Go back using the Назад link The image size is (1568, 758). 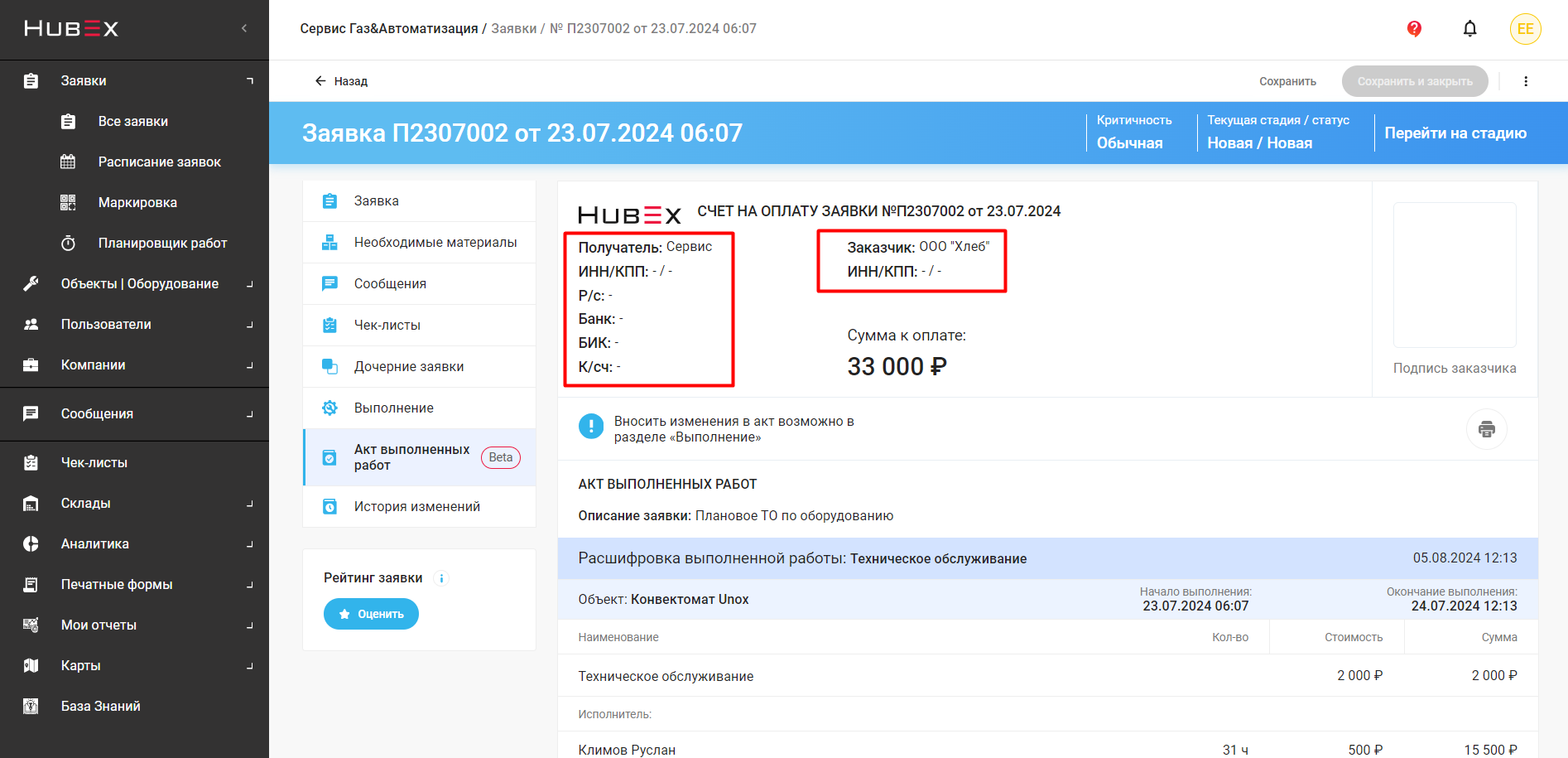tap(341, 81)
